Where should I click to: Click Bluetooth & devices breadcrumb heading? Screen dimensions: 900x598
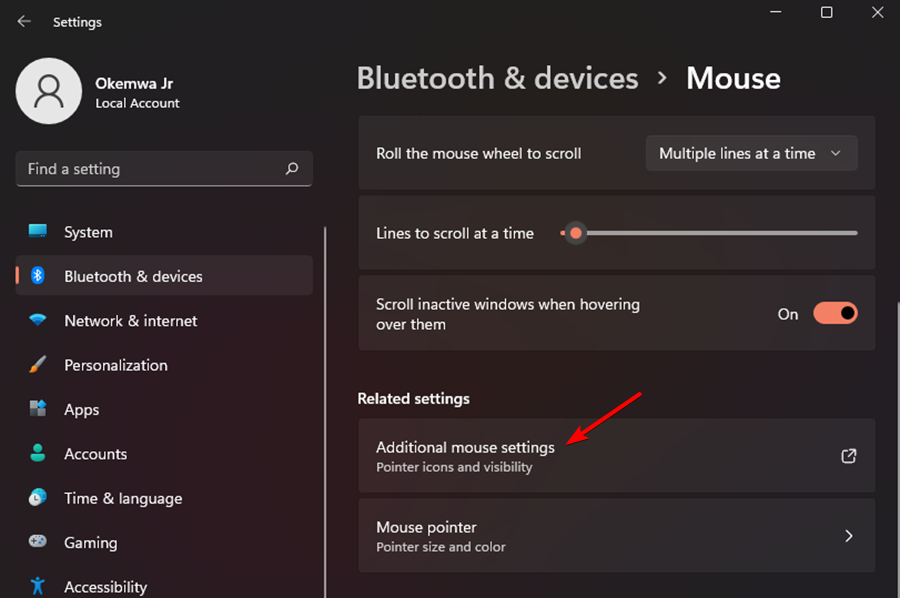pyautogui.click(x=497, y=79)
